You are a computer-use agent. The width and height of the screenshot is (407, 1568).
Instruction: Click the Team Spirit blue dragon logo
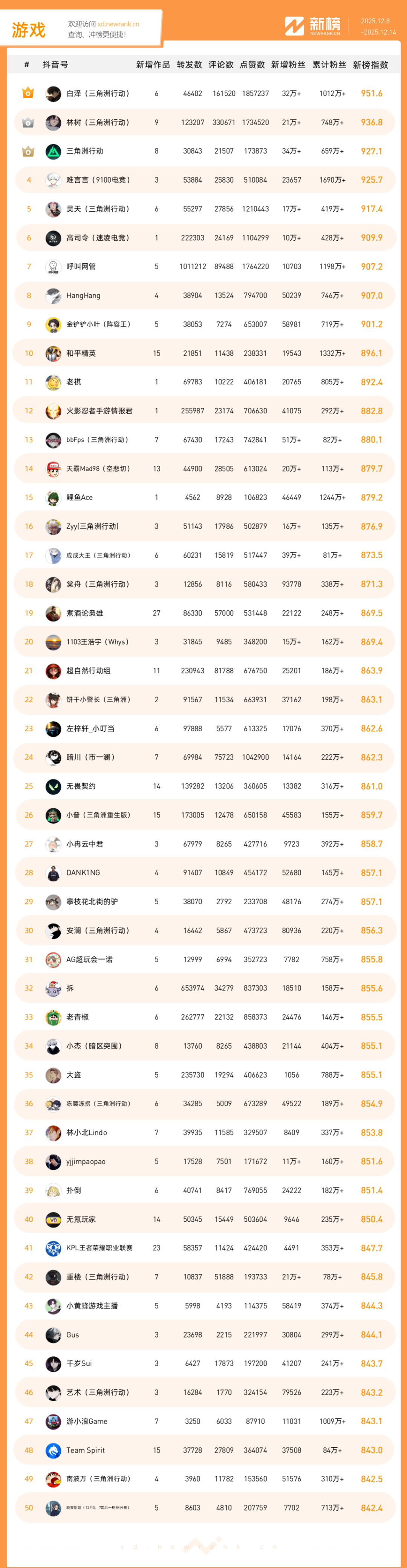tap(54, 1450)
